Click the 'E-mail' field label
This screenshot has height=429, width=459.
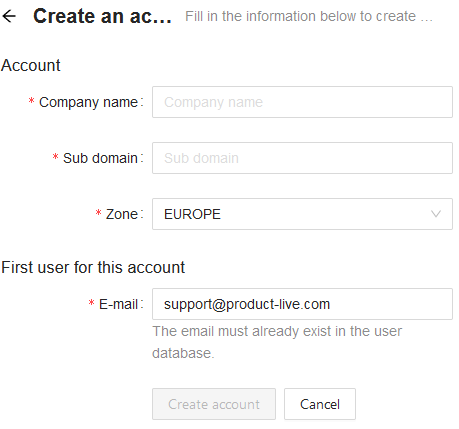[x=118, y=304]
